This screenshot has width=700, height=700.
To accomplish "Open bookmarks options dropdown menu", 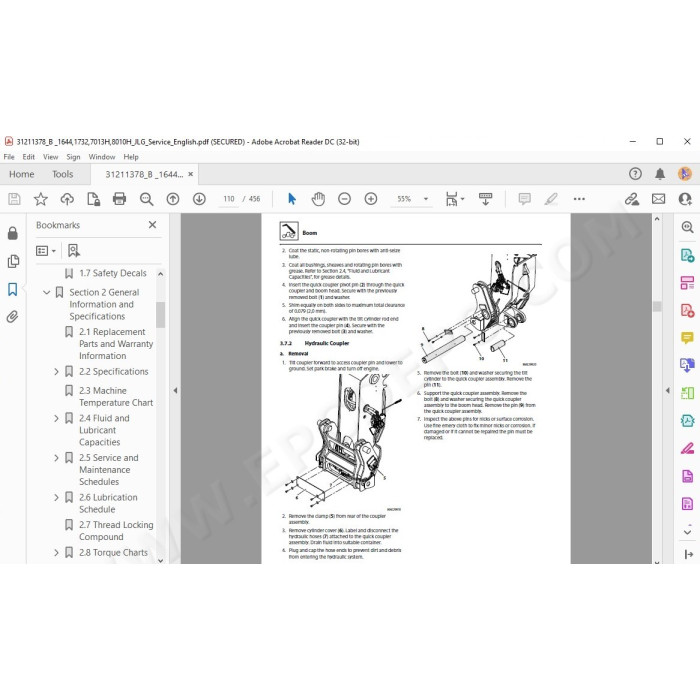I will 46,251.
